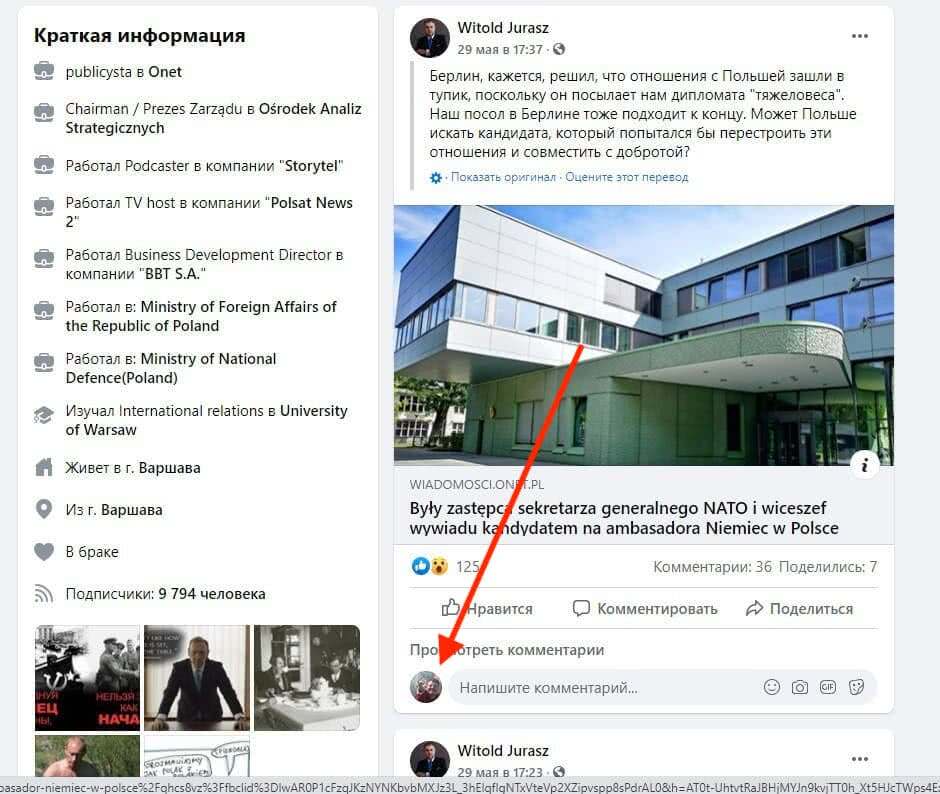Screen dimensions: 940x794
Task: Open emoji picker in comment box
Action: point(772,687)
